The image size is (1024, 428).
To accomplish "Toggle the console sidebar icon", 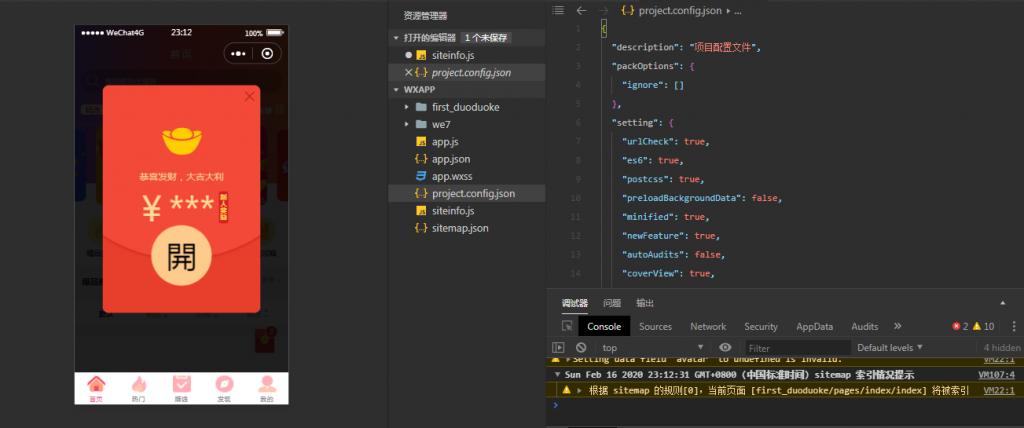I will (558, 348).
